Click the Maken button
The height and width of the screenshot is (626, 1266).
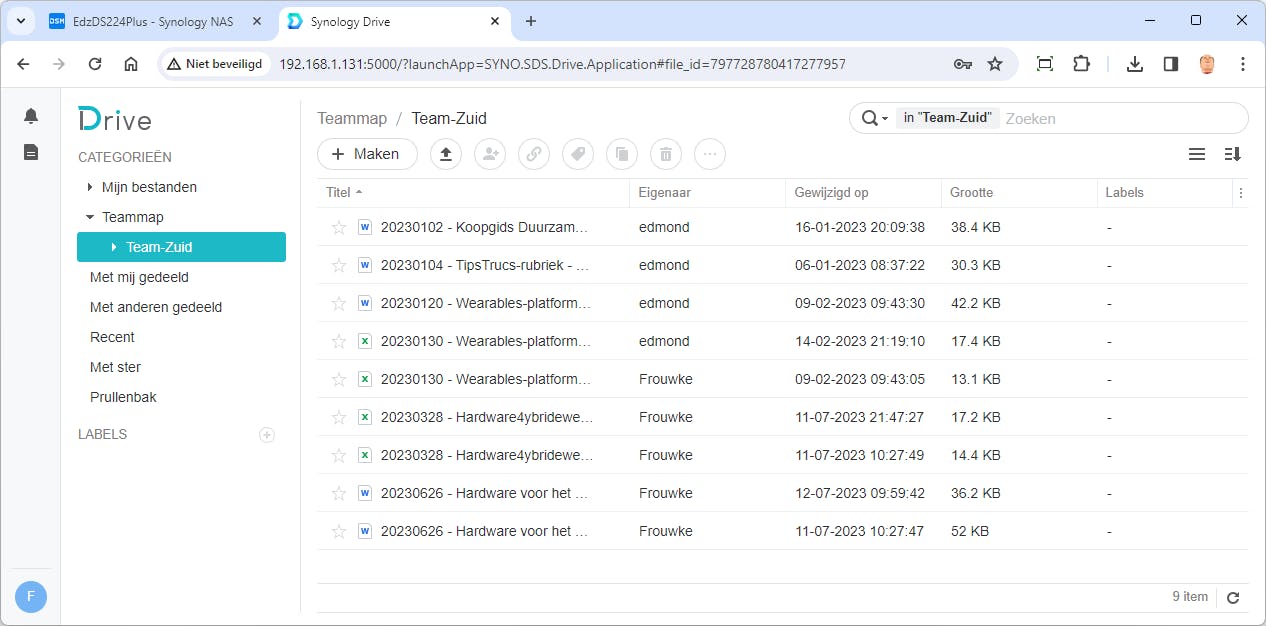(367, 154)
